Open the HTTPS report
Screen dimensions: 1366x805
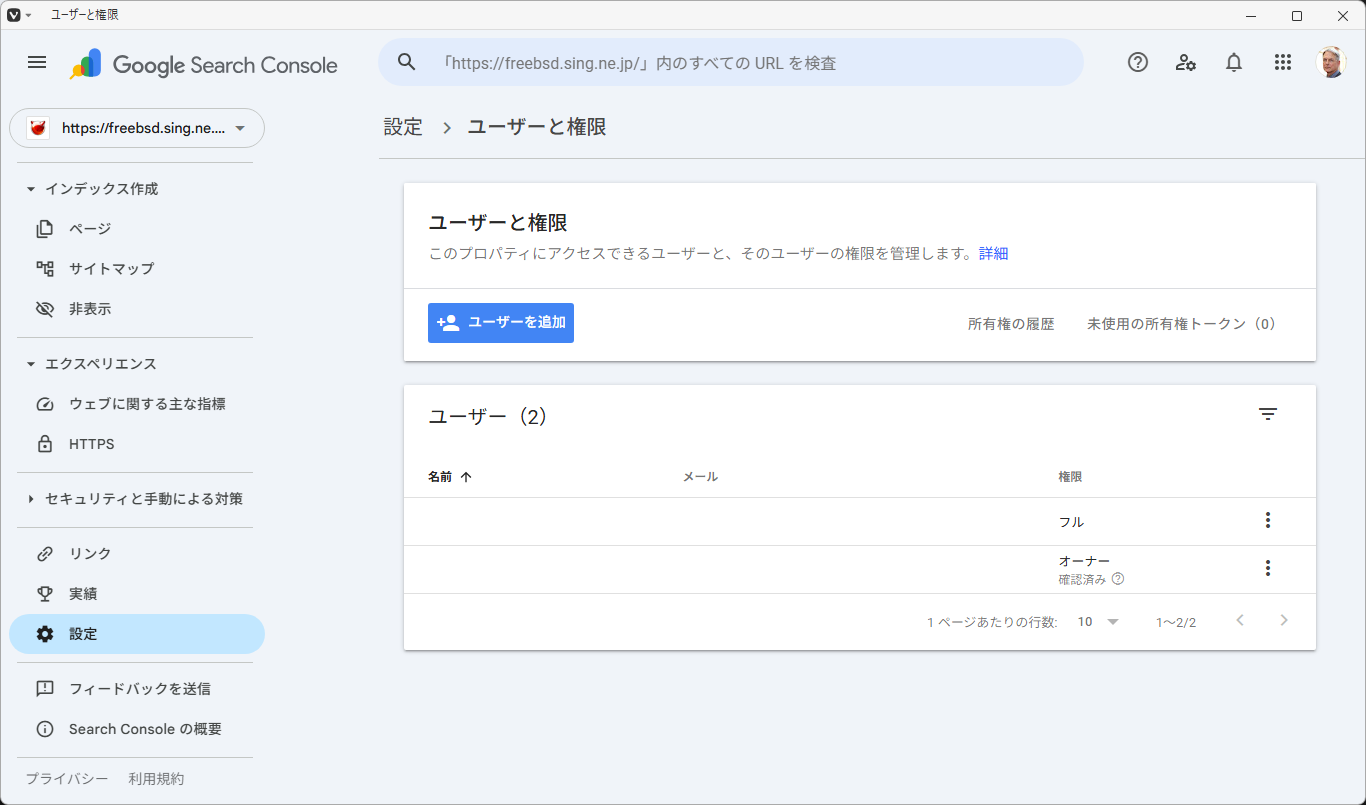[x=91, y=443]
